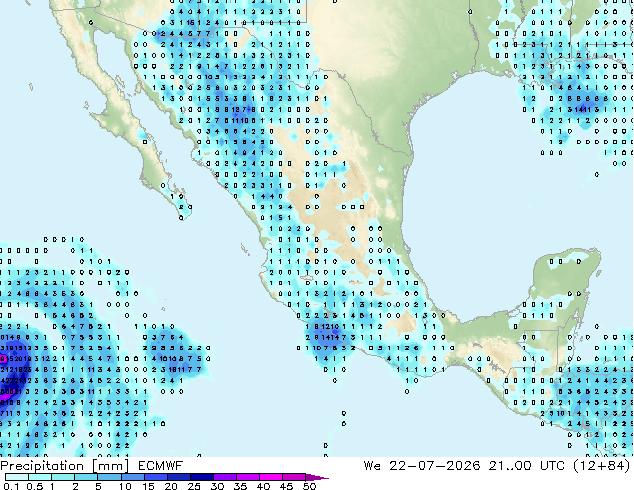Pick the legend swatch between 0.5 and 1
This screenshot has height=490, width=634.
(x=40, y=477)
